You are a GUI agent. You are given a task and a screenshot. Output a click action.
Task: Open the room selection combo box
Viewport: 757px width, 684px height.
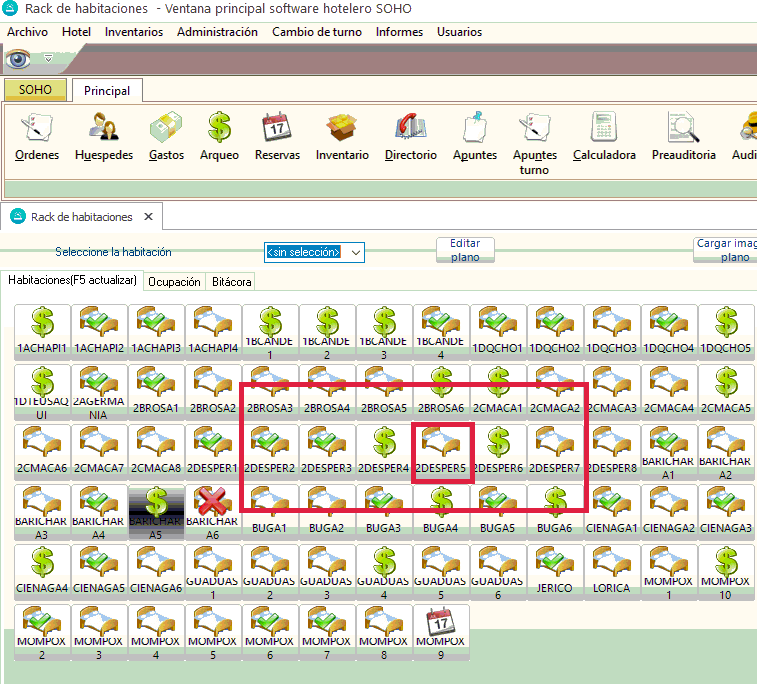(314, 252)
